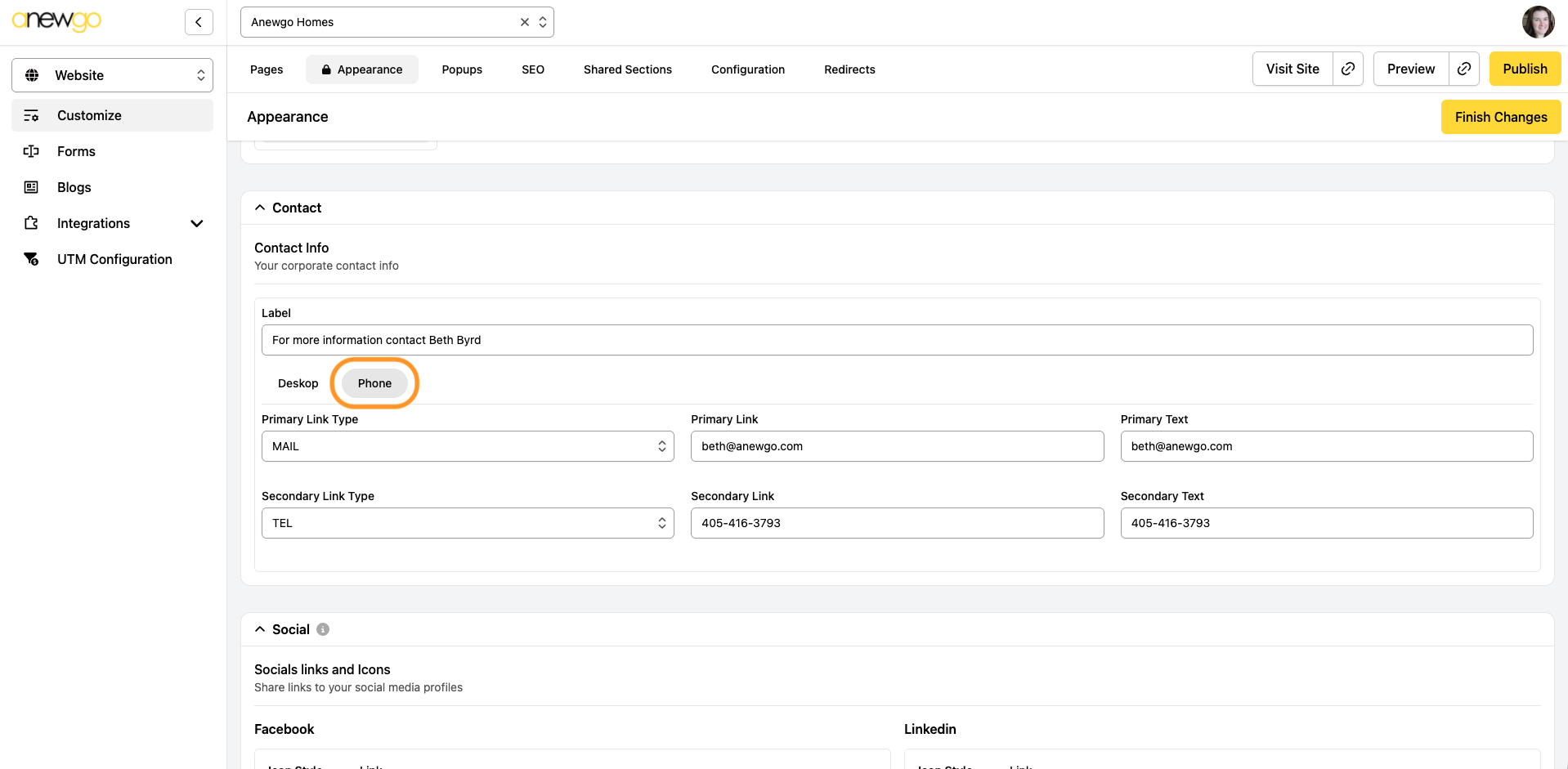1568x769 pixels.
Task: Collapse the Contact section
Action: (x=260, y=208)
